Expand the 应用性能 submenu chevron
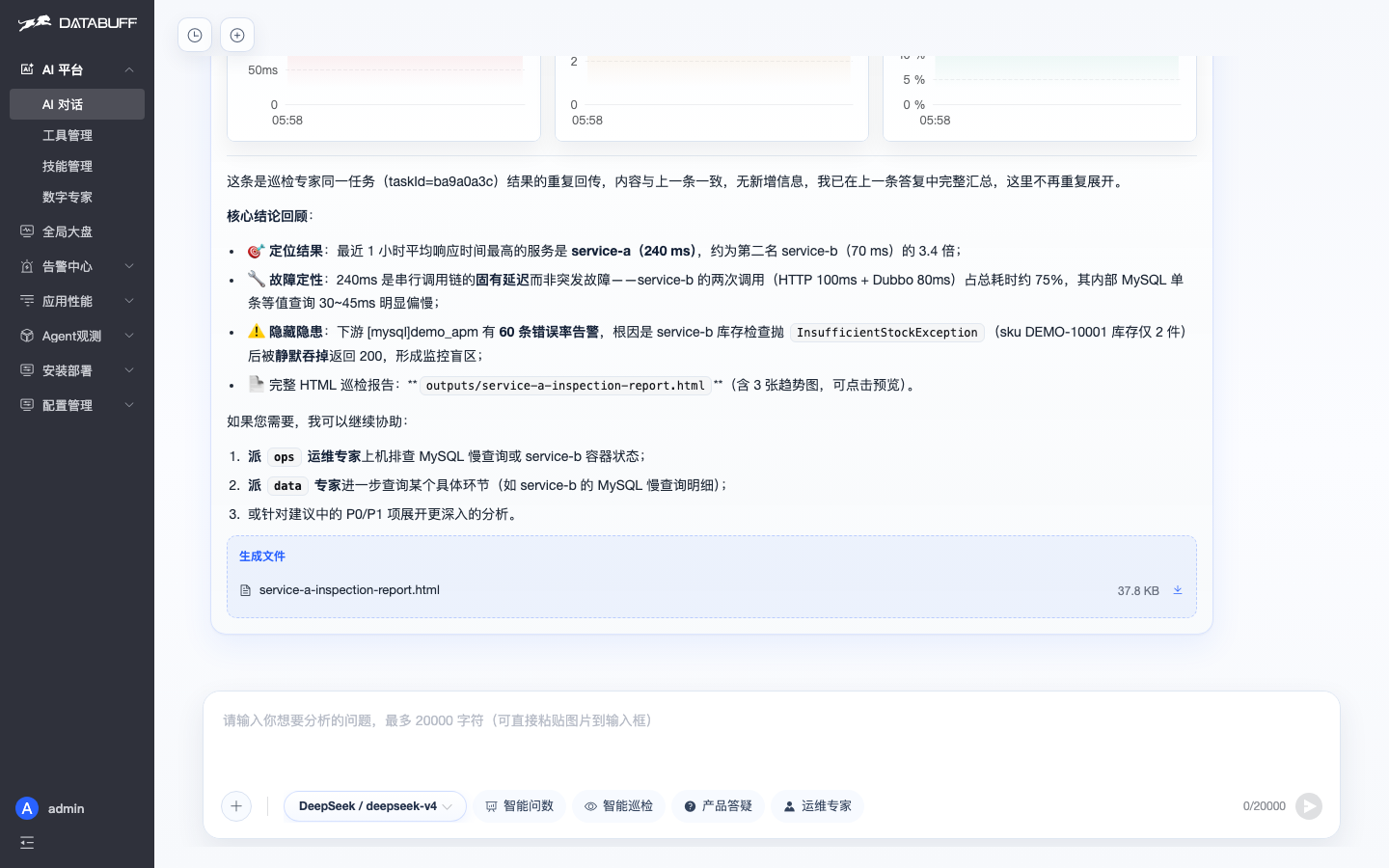The image size is (1389, 868). [129, 301]
